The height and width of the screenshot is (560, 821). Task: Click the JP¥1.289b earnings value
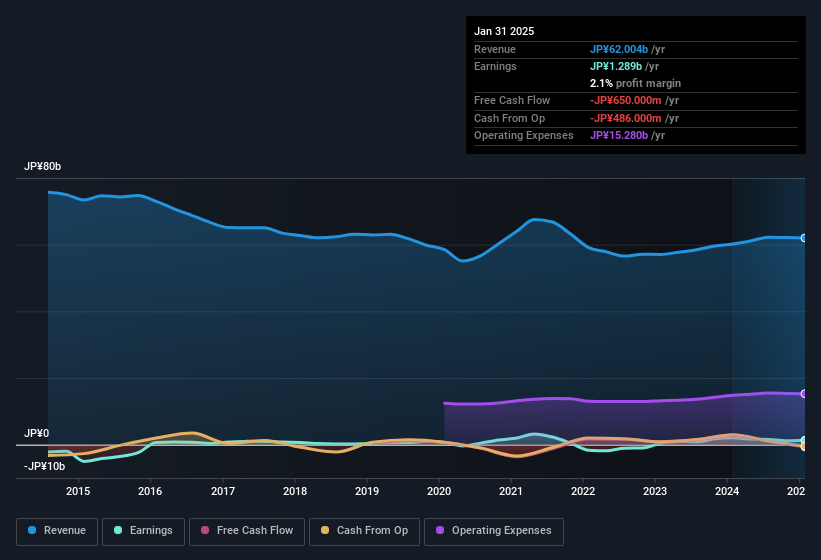click(x=616, y=66)
